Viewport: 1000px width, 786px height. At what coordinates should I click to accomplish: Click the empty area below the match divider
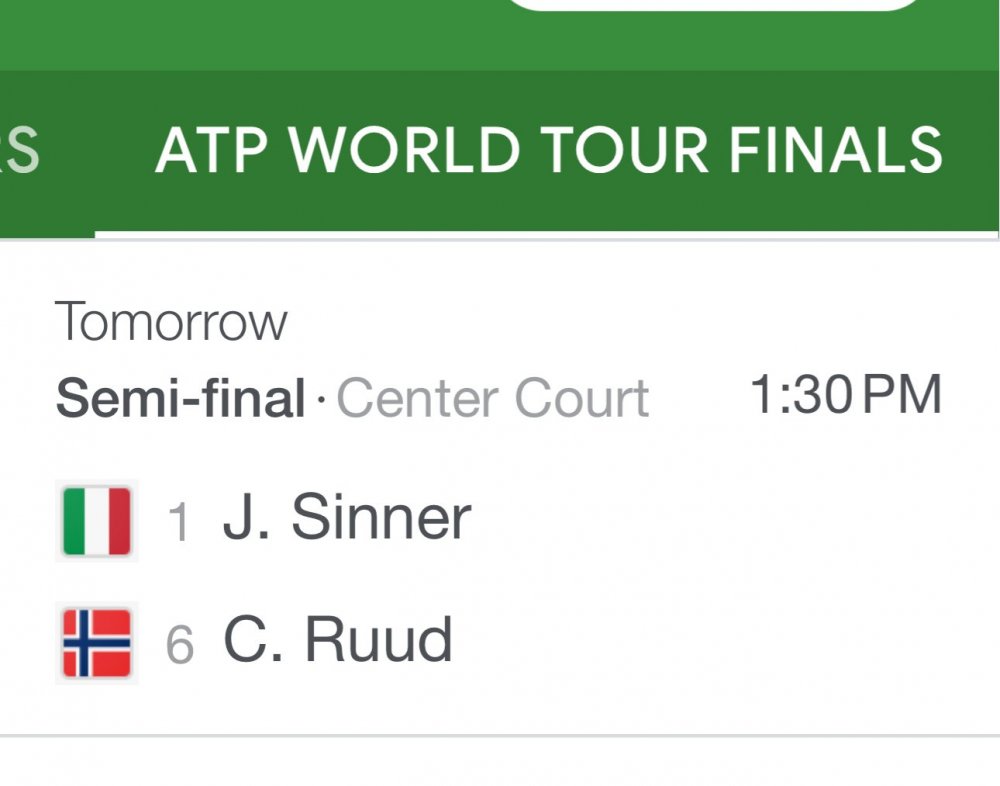pos(500,764)
